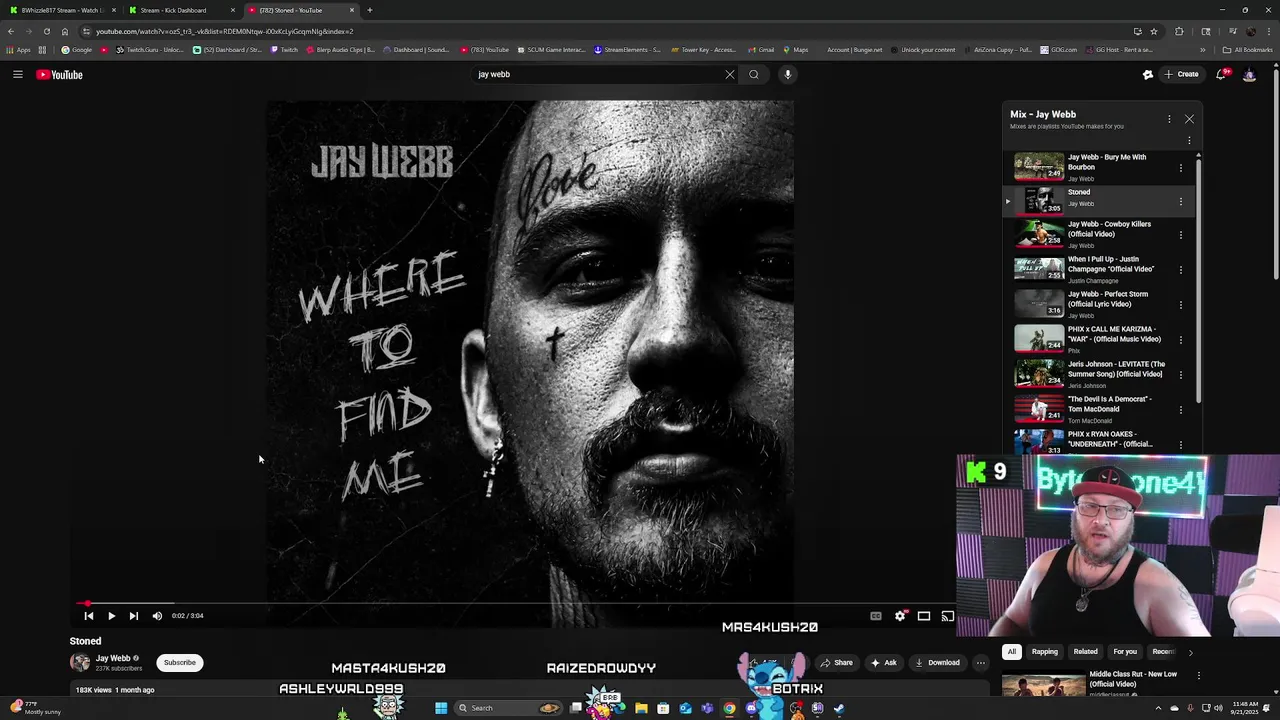Screen dimensions: 1280x720
Task: Toggle closed captions on the player
Action: click(x=876, y=616)
